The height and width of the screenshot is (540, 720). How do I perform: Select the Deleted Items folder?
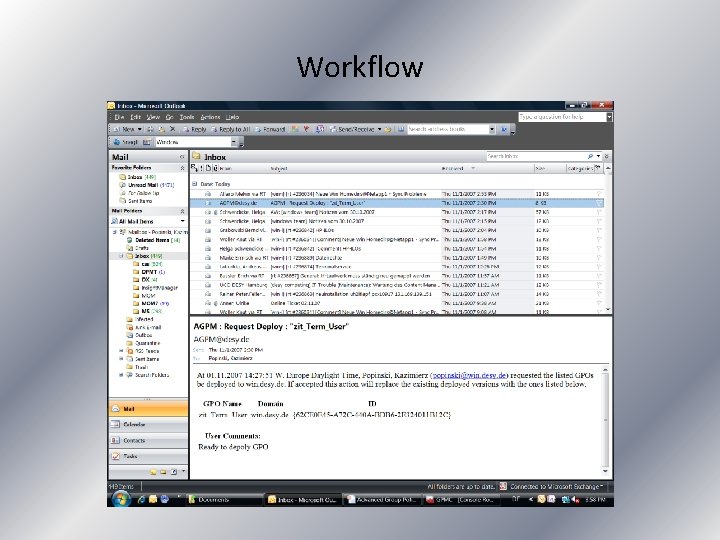pyautogui.click(x=154, y=240)
